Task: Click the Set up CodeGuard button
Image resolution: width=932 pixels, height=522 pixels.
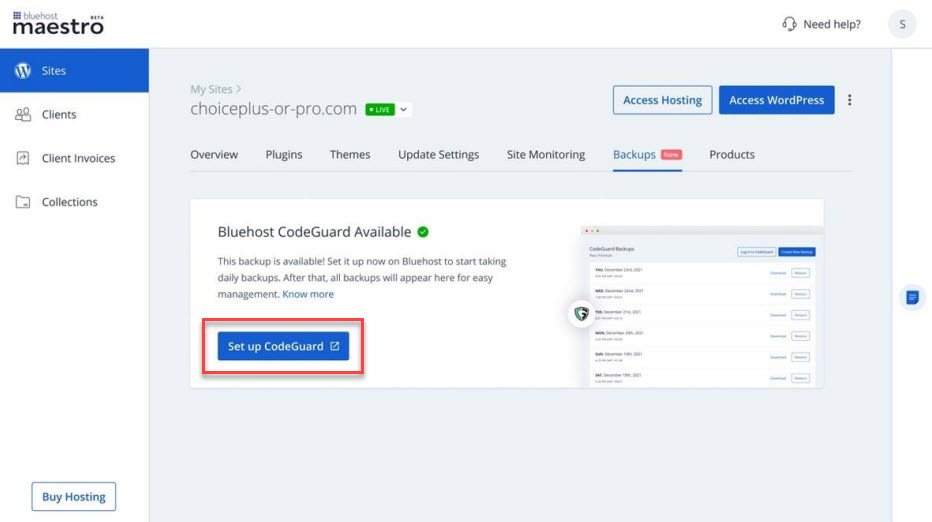Action: pyautogui.click(x=283, y=346)
